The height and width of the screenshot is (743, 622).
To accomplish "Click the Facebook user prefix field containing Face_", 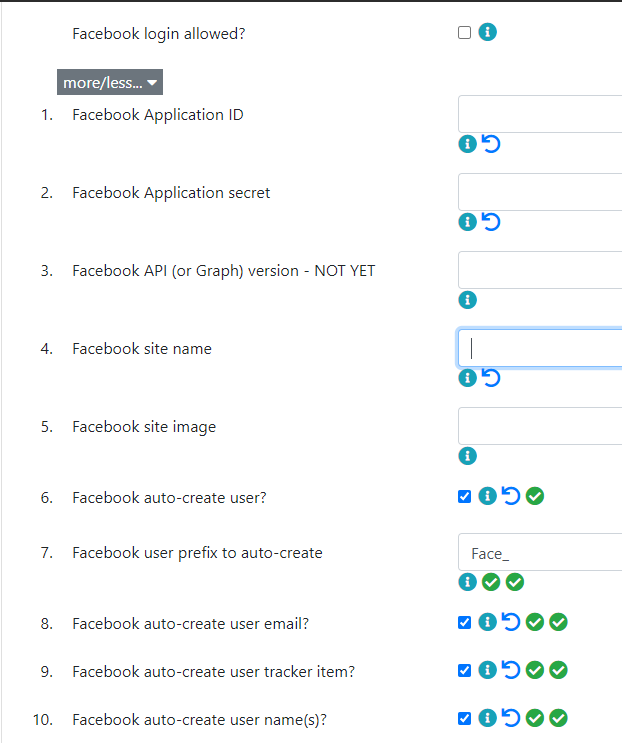I will (540, 552).
